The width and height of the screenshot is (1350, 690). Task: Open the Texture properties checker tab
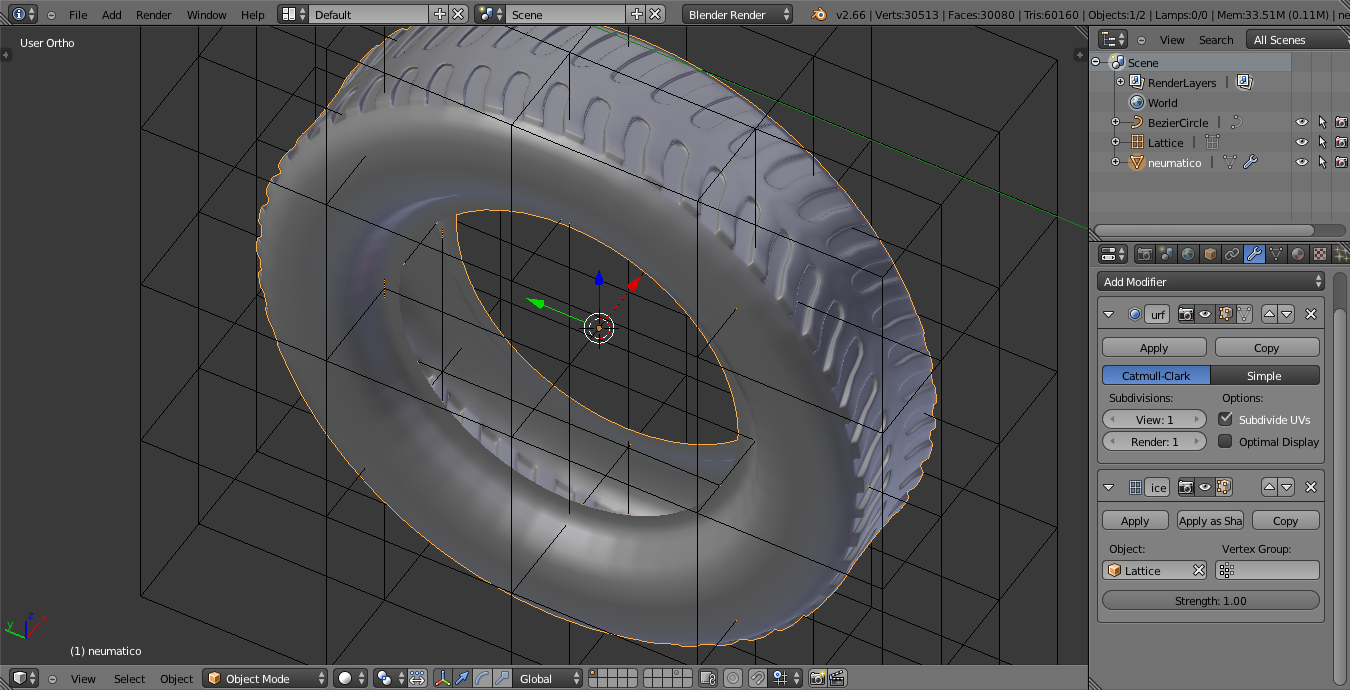point(1320,254)
